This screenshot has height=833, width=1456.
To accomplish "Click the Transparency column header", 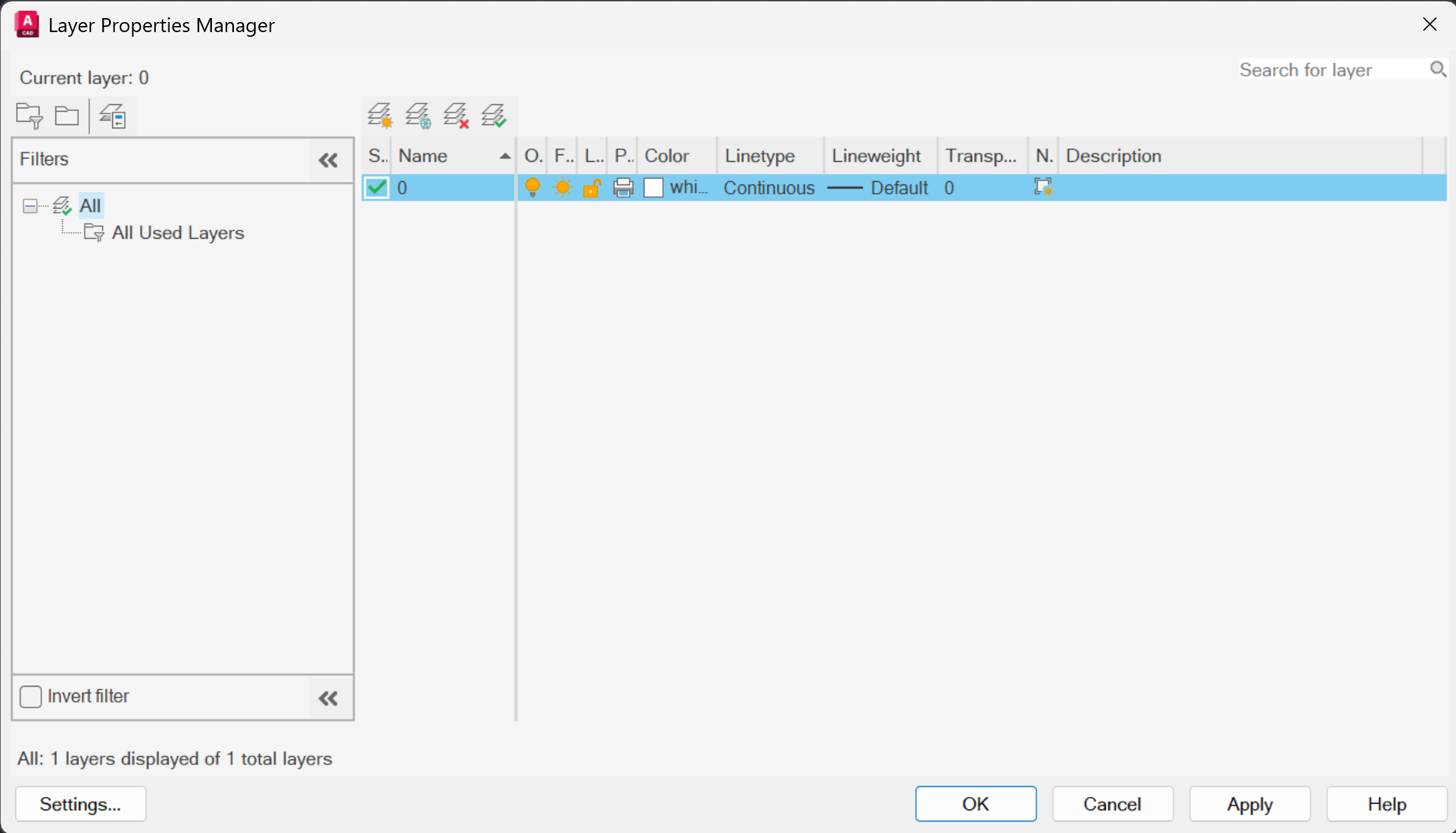I will click(983, 156).
